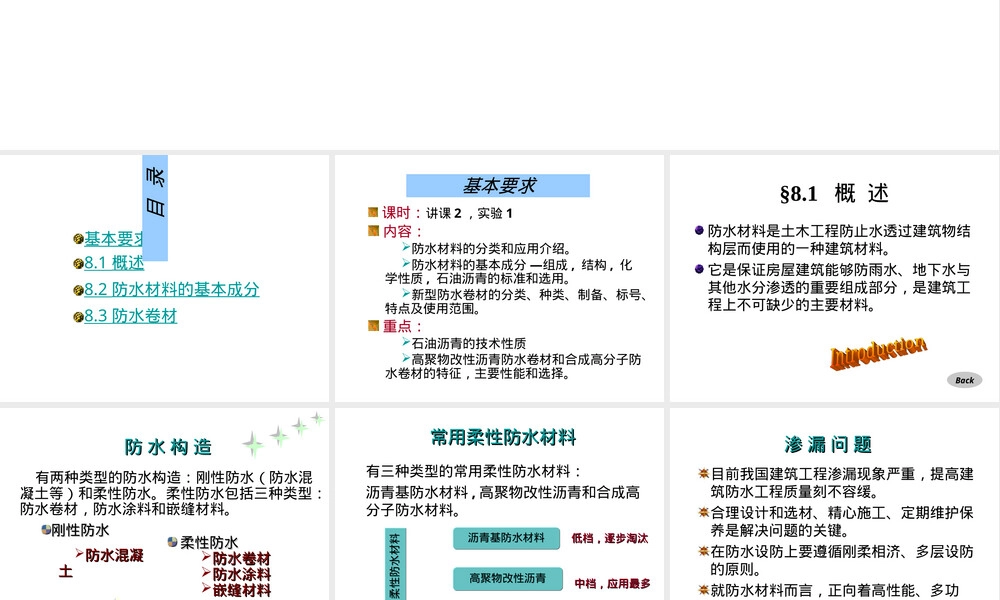Click the star bullet beside 合理设计和选材
Viewport: 1000px width, 600px height.
(x=703, y=512)
